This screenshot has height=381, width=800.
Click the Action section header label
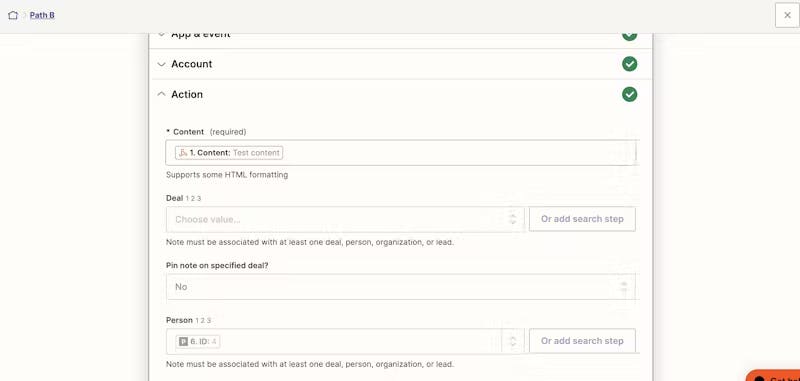coord(187,94)
